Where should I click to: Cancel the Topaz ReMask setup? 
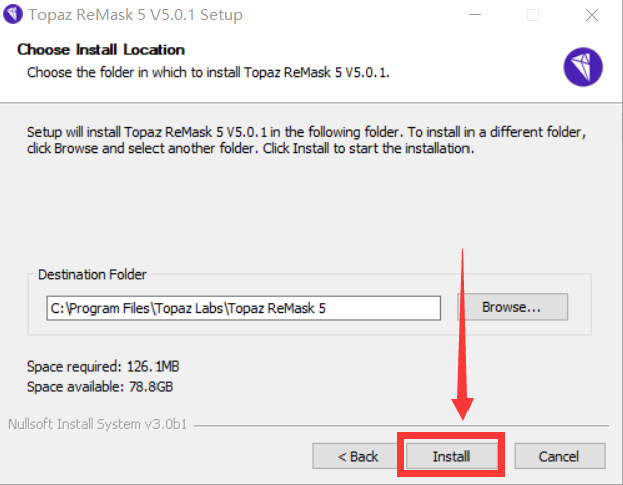click(x=559, y=456)
